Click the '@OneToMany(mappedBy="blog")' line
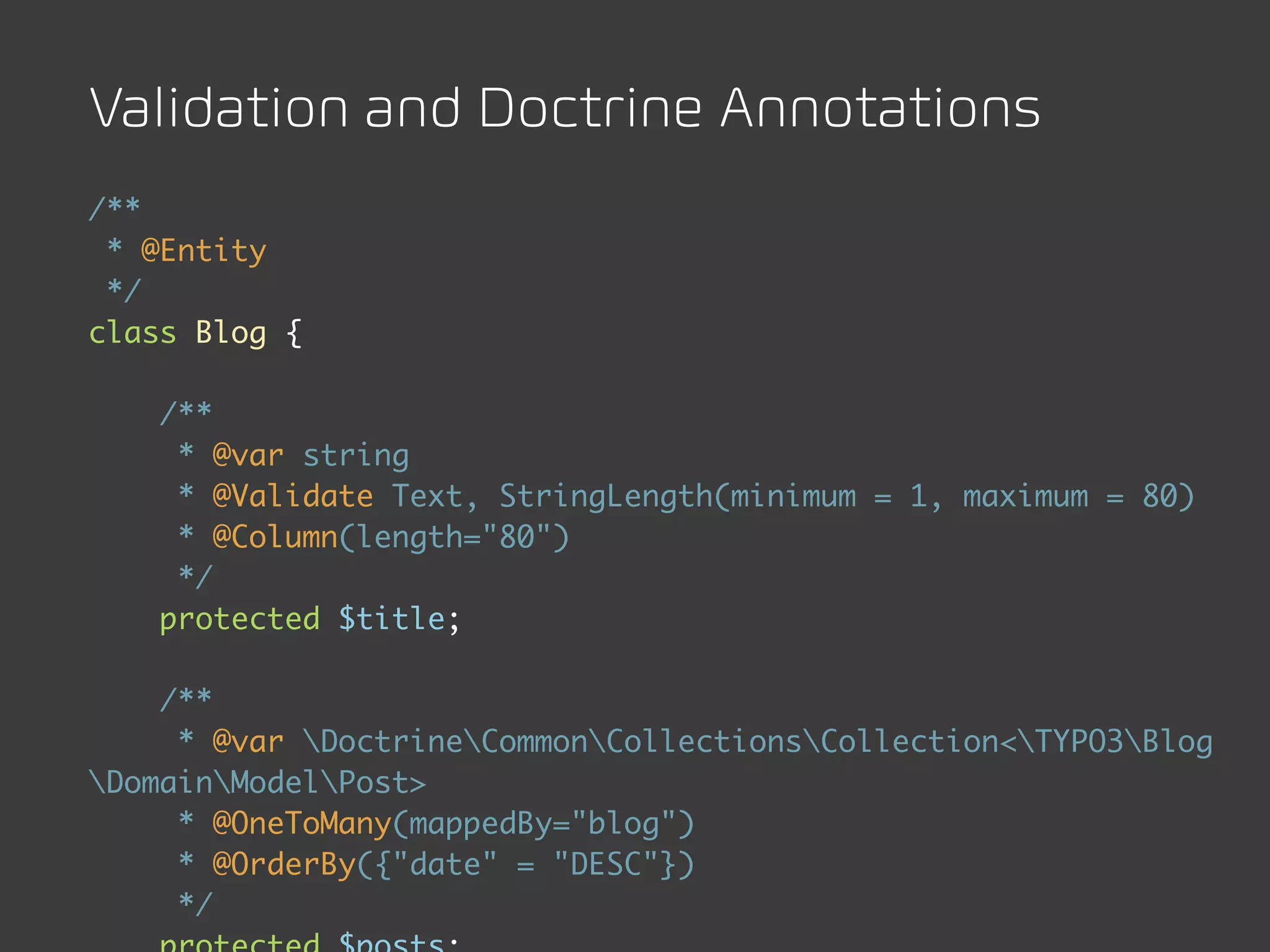1270x952 pixels. pos(437,824)
